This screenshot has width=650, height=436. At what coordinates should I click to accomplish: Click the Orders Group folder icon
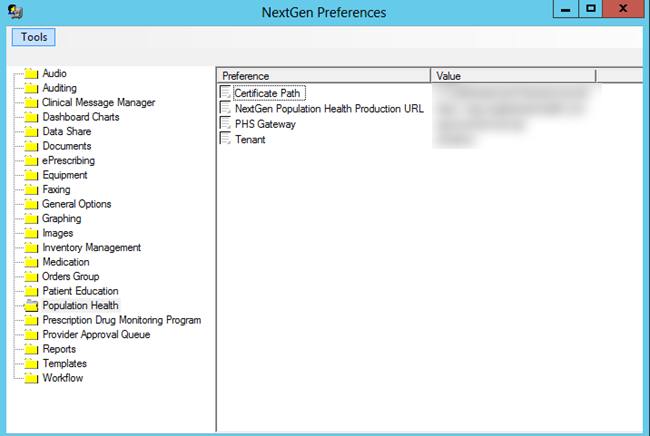coord(31,277)
